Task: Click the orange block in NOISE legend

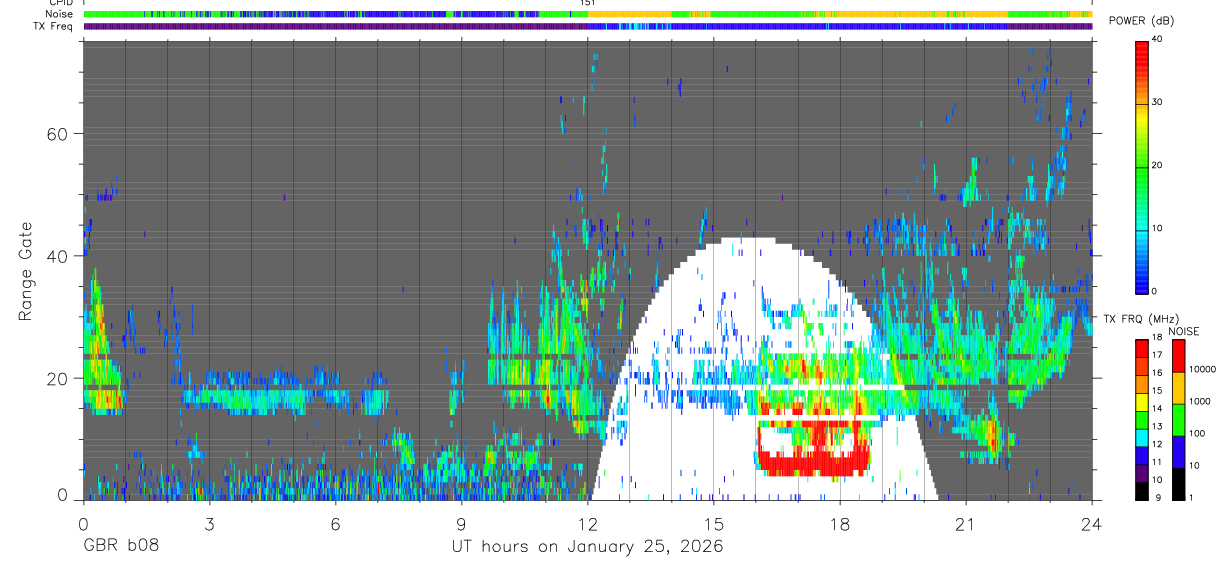Action: click(x=1178, y=388)
